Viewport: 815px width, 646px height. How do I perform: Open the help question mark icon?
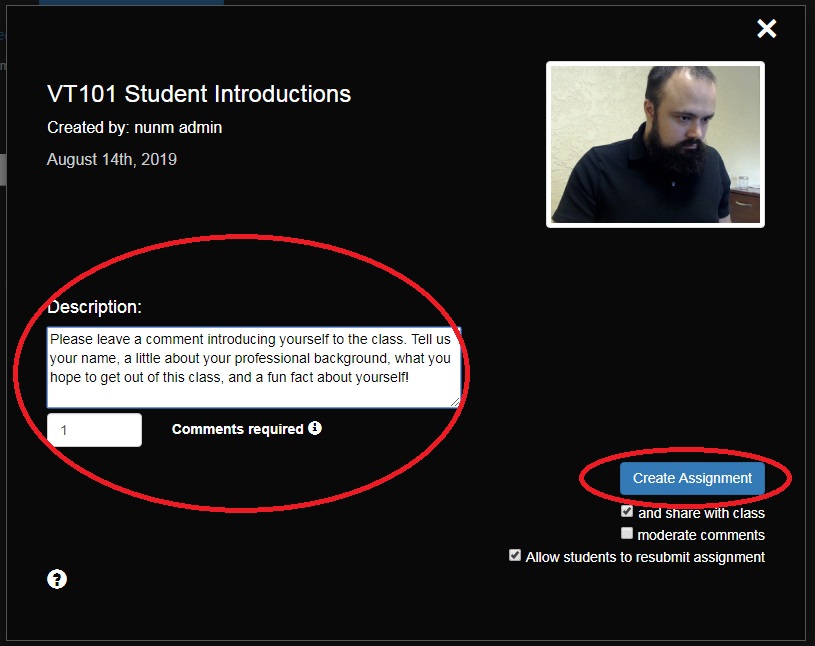[x=57, y=579]
